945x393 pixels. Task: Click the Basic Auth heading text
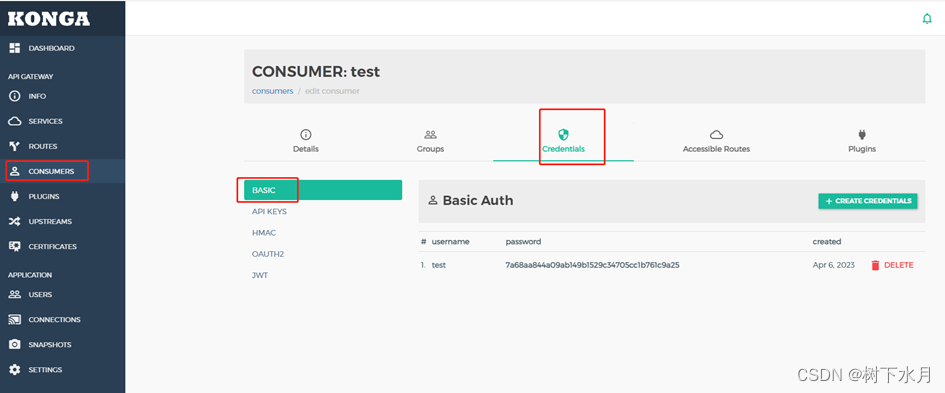point(478,201)
